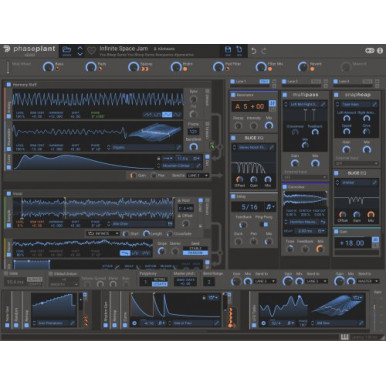Select the Random noise seed option
The width and height of the screenshot is (386, 386).
coord(195,253)
